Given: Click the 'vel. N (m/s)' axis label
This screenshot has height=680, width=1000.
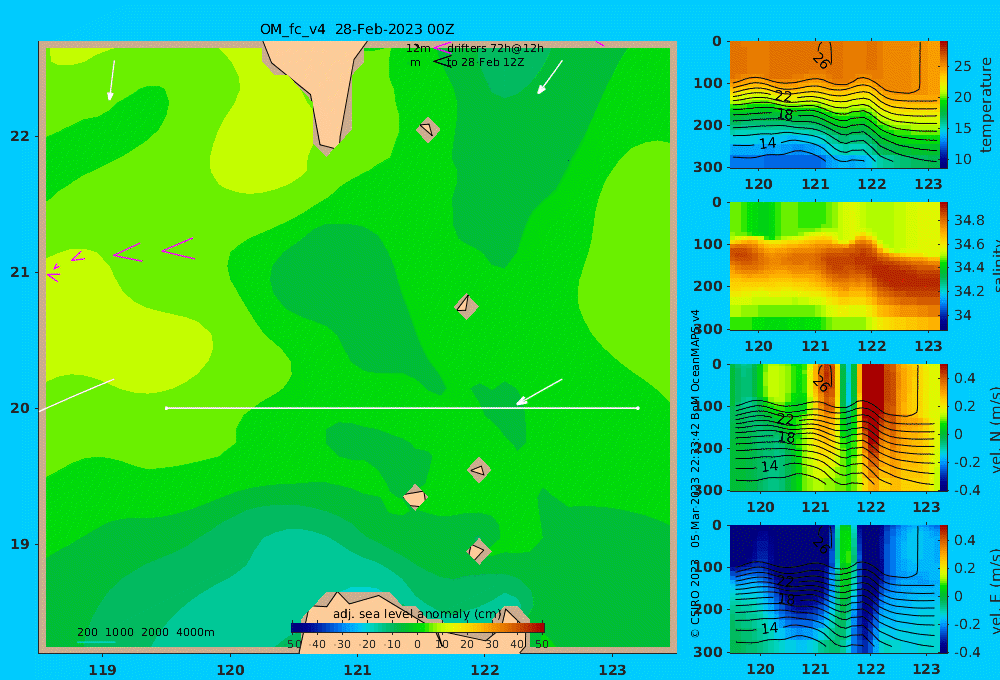Looking at the screenshot, I should click(995, 429).
